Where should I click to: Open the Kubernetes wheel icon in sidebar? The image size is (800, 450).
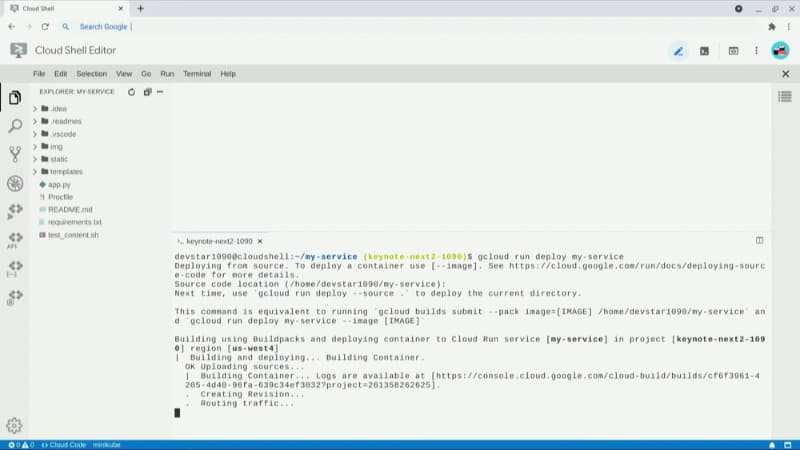(15, 183)
